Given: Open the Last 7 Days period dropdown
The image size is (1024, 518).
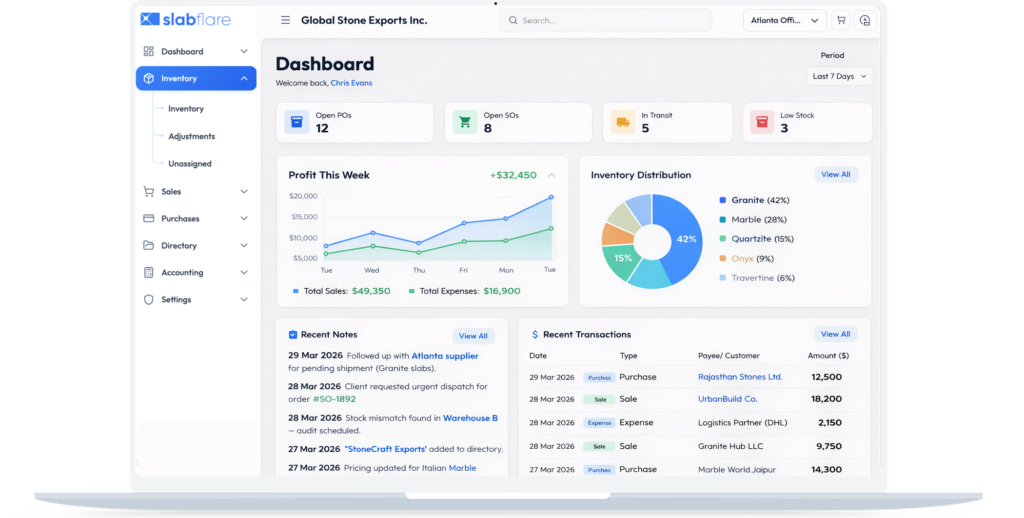Looking at the screenshot, I should (839, 76).
